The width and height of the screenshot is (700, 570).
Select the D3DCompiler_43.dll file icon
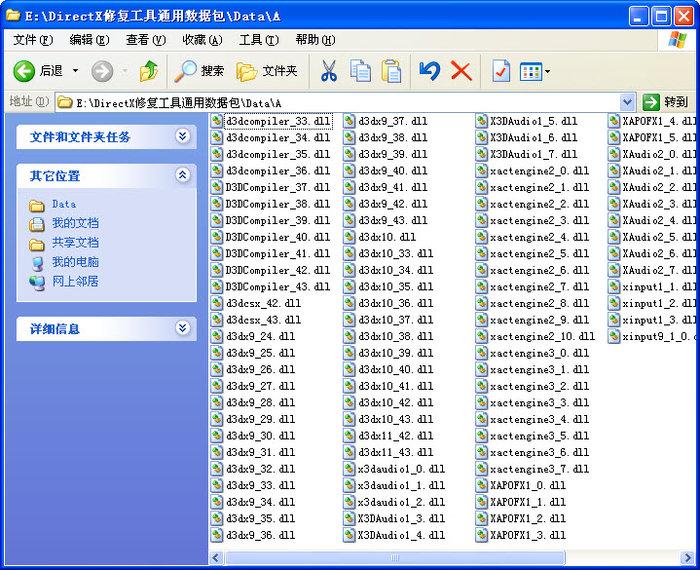[217, 287]
